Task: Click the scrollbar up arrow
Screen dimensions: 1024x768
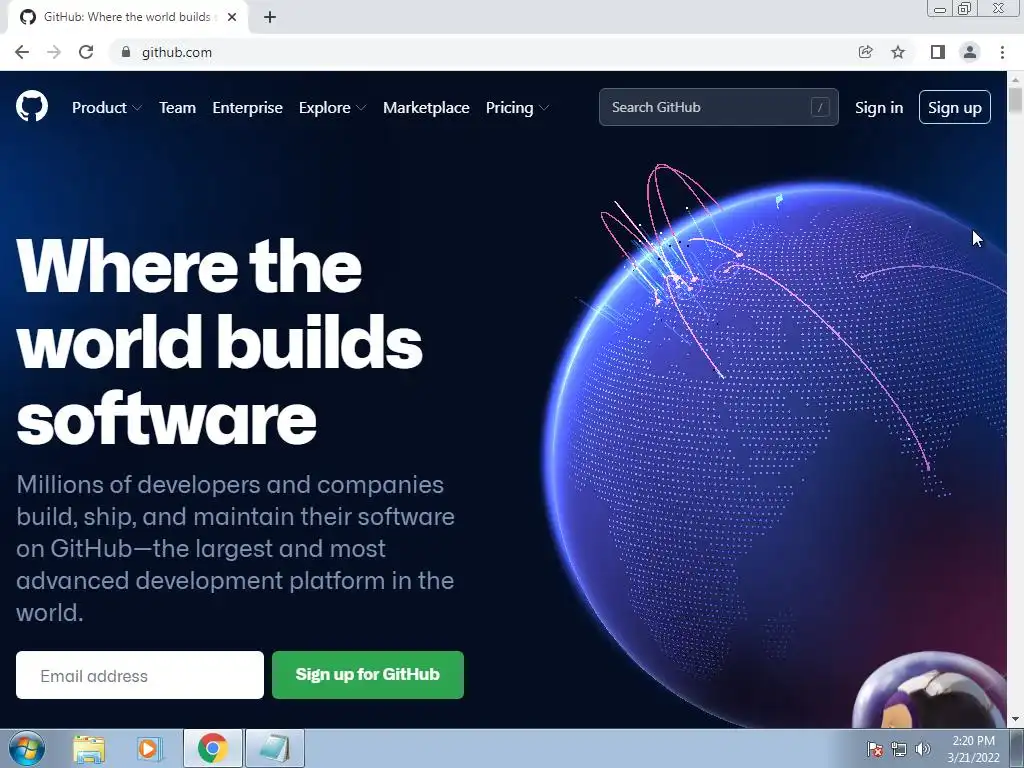Action: (x=1015, y=80)
